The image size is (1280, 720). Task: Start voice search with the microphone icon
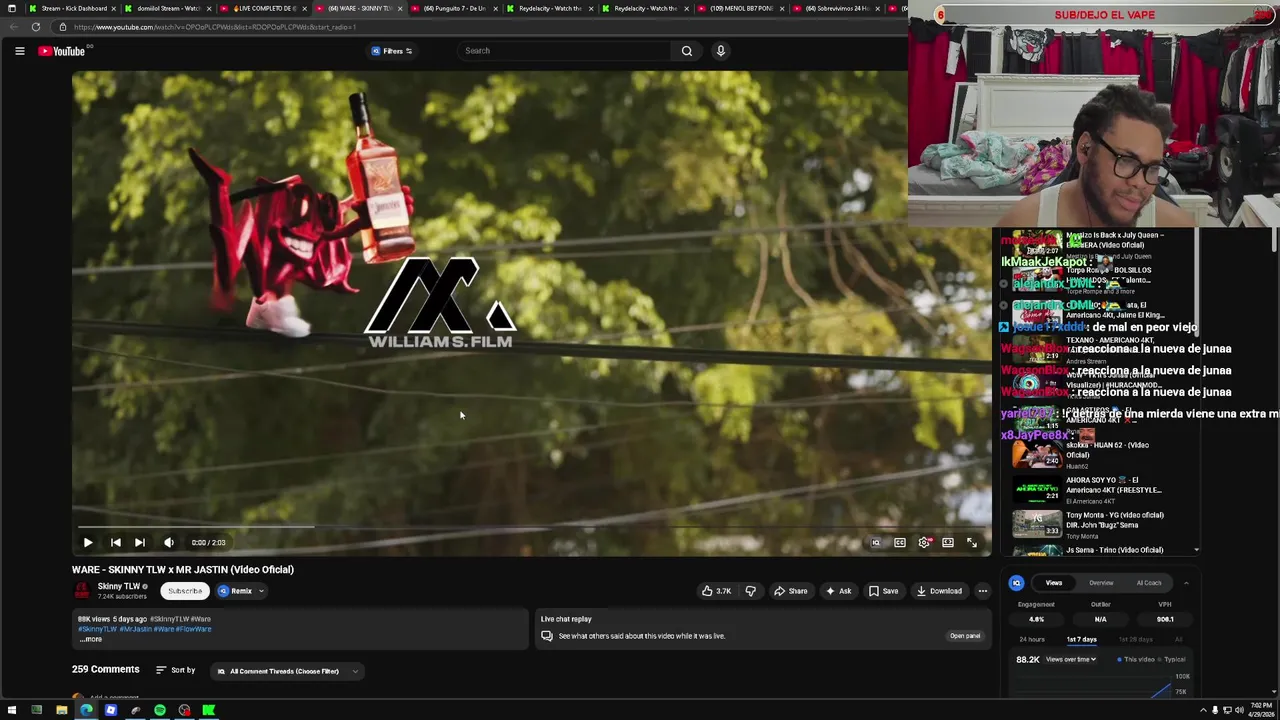[720, 51]
